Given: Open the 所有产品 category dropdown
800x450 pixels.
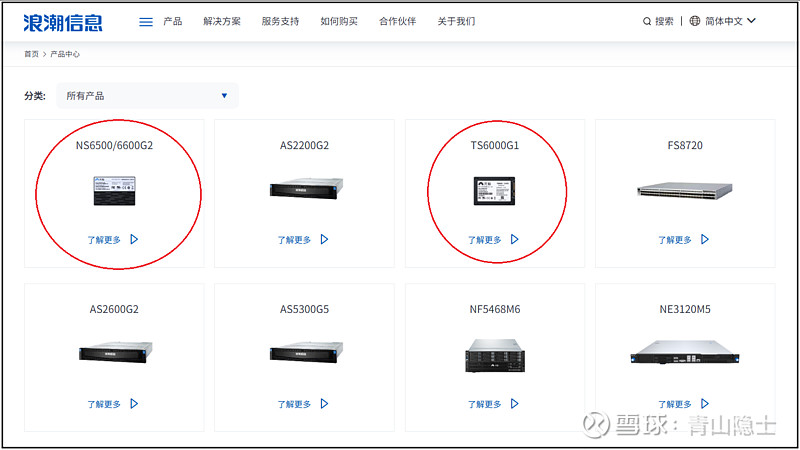Looking at the screenshot, I should coord(147,95).
